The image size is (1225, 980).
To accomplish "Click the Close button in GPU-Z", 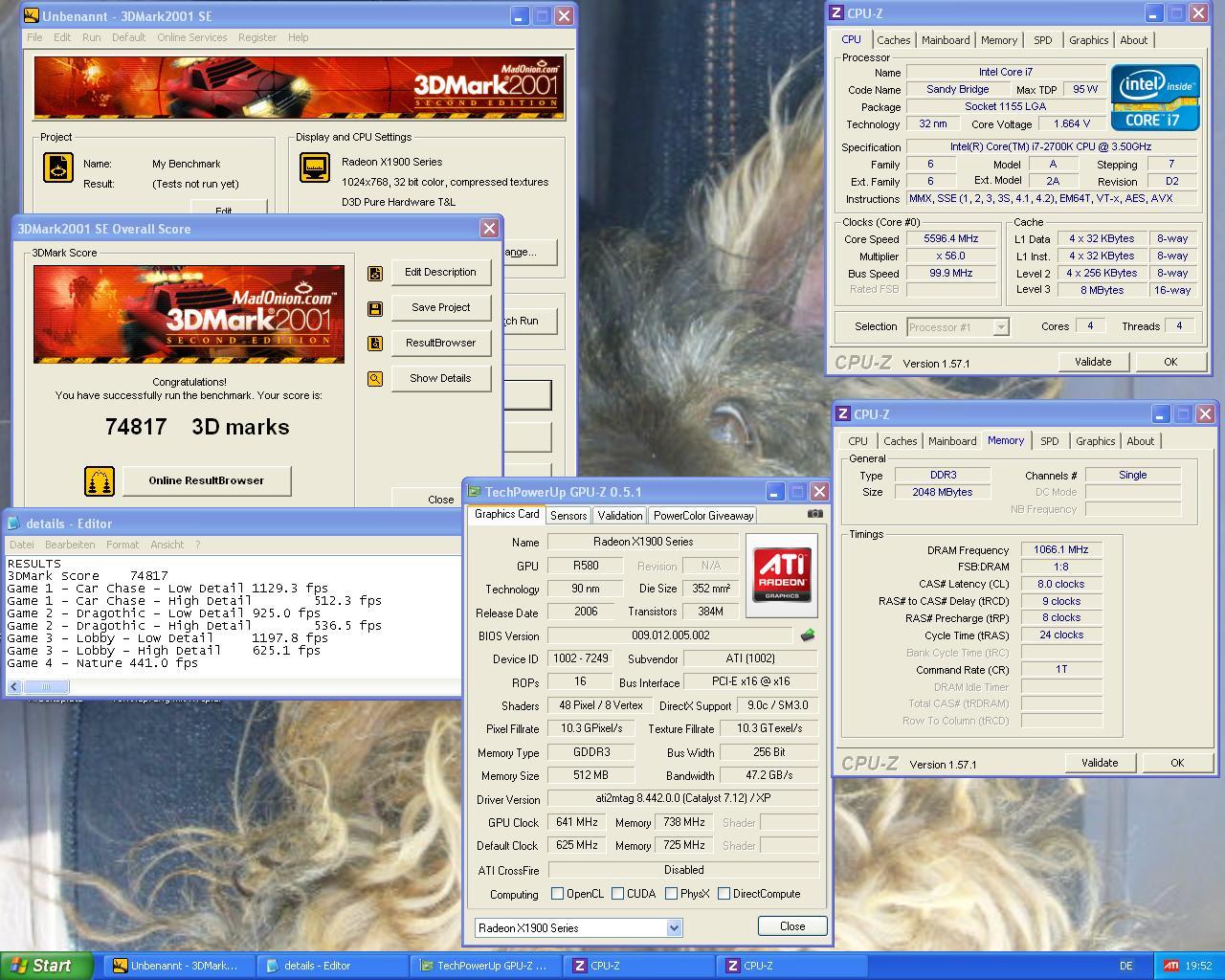I will pyautogui.click(x=792, y=926).
